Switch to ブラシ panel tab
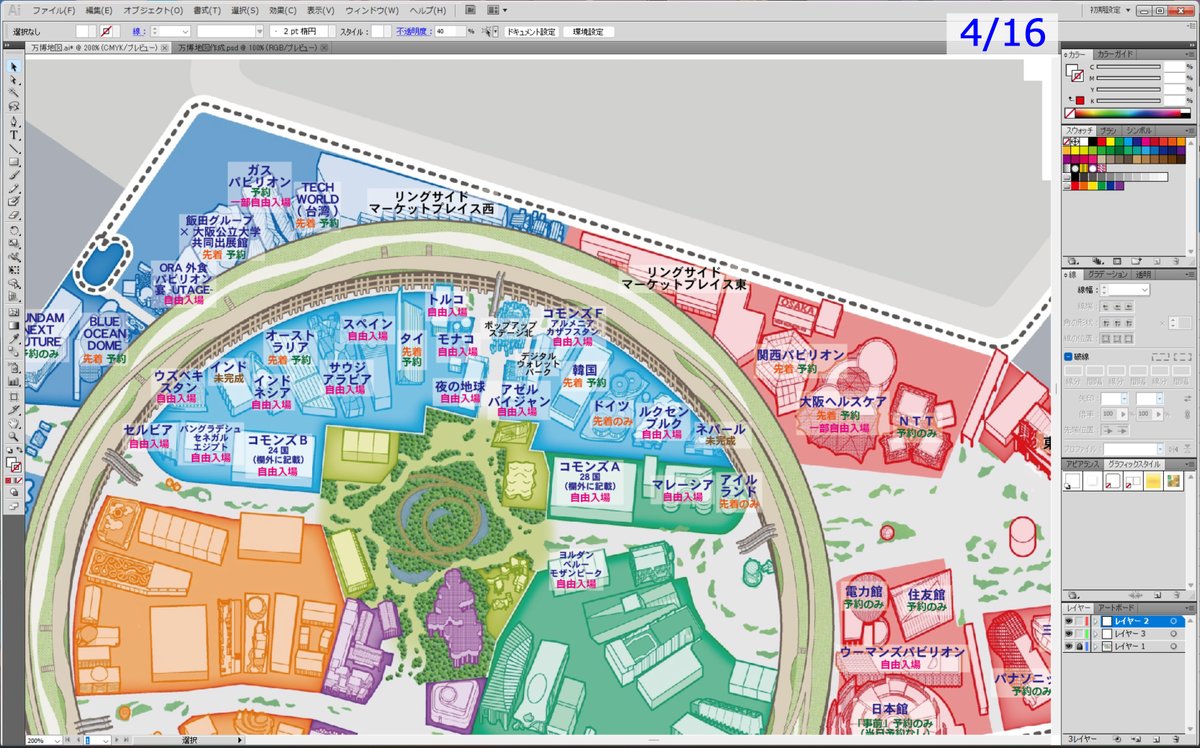 coord(1108,131)
